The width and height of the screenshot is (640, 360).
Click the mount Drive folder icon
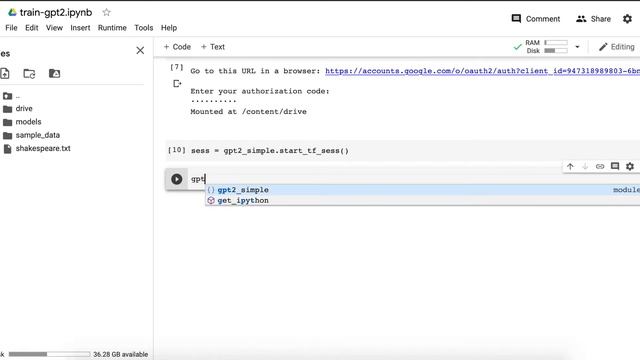(x=54, y=73)
